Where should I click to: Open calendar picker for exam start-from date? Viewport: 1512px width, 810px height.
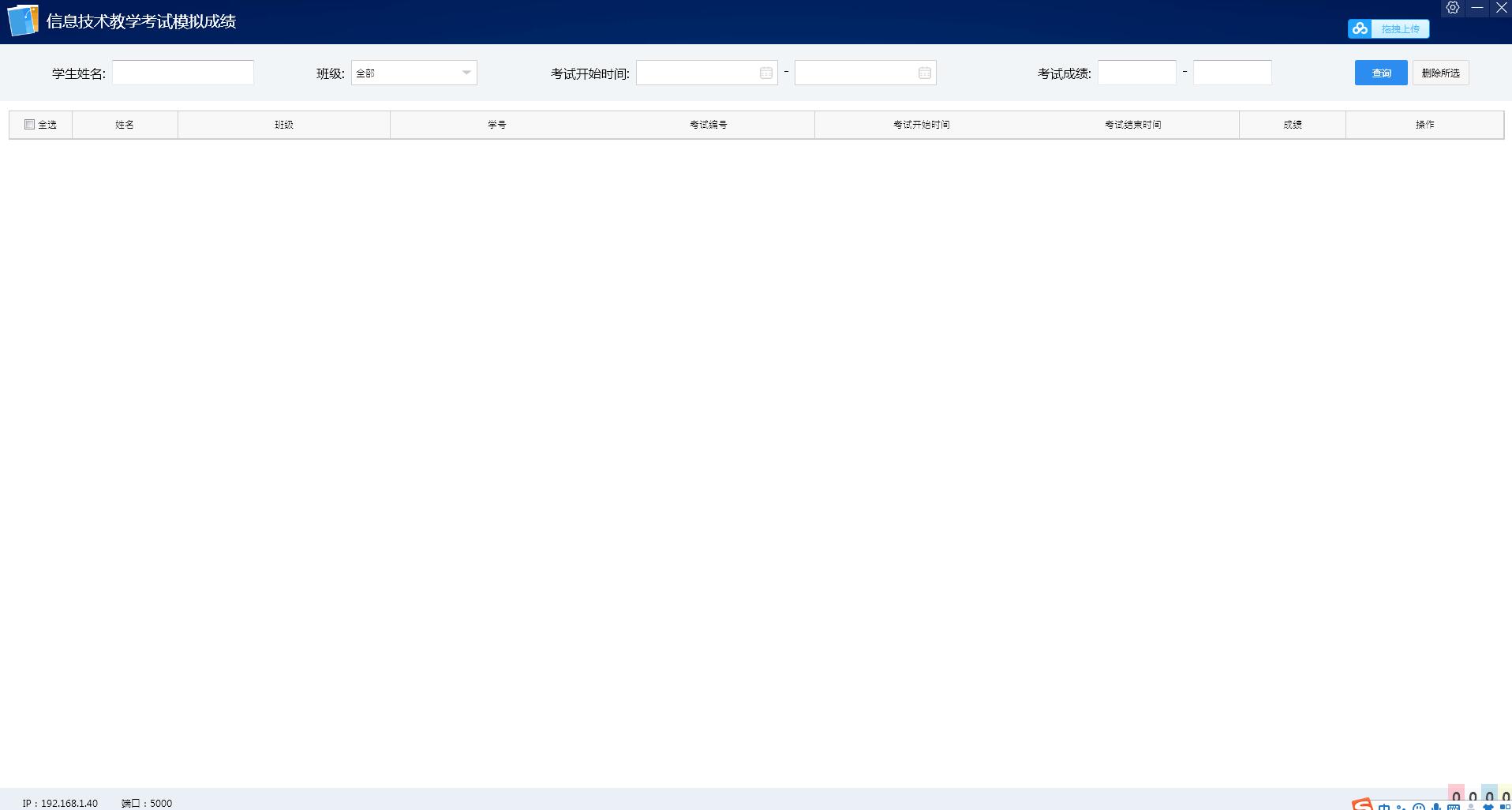[x=765, y=73]
